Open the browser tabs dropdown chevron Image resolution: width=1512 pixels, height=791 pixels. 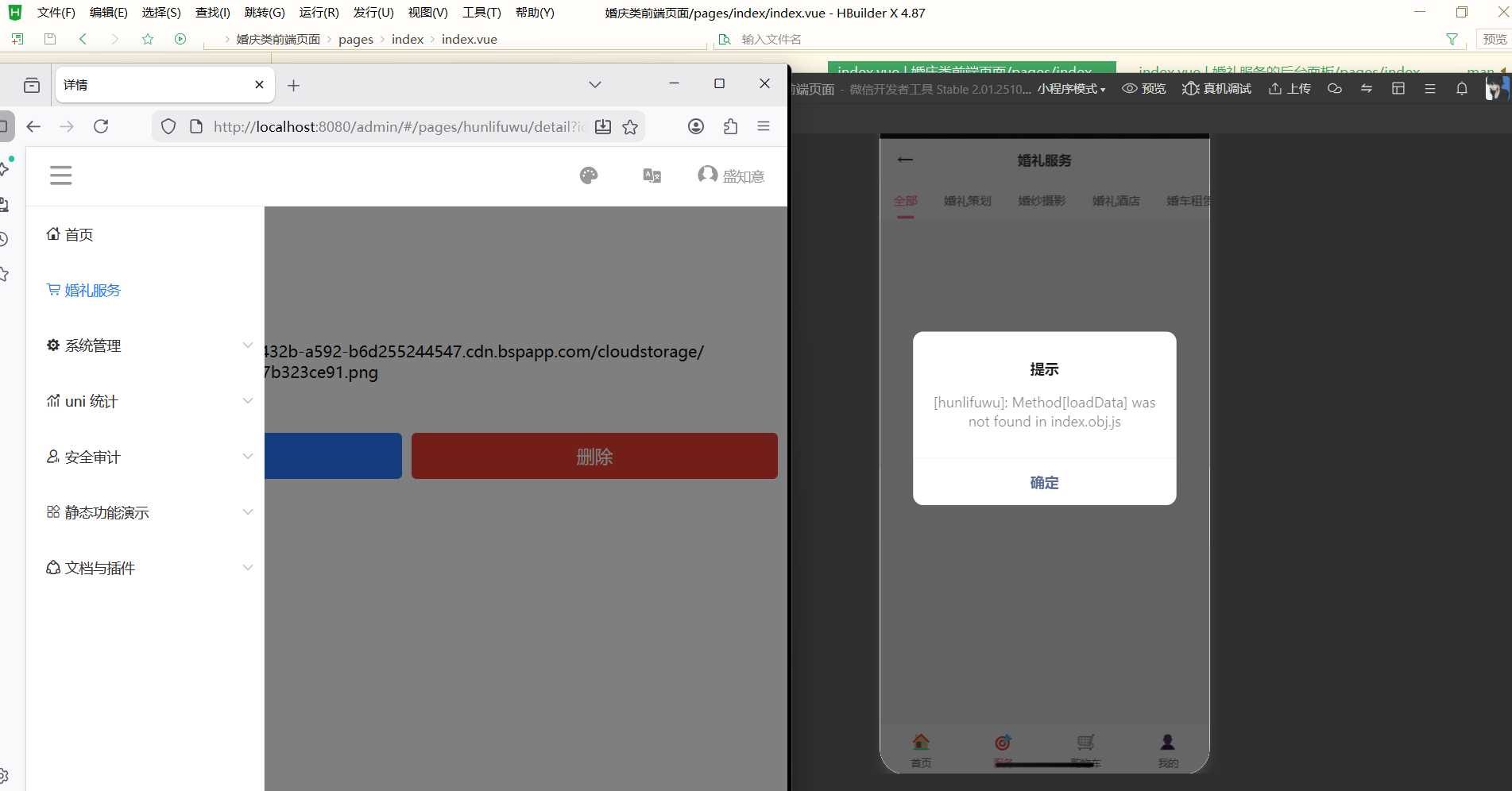[x=595, y=85]
